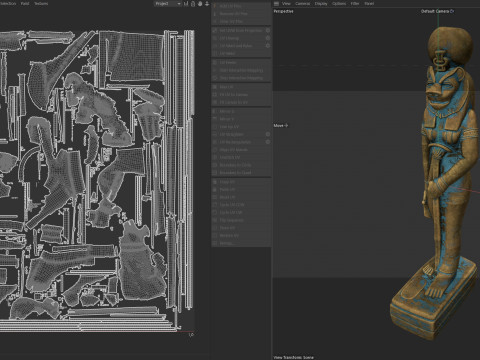Choose Unstitch UV
480x360 pixels.
click(x=241, y=157)
